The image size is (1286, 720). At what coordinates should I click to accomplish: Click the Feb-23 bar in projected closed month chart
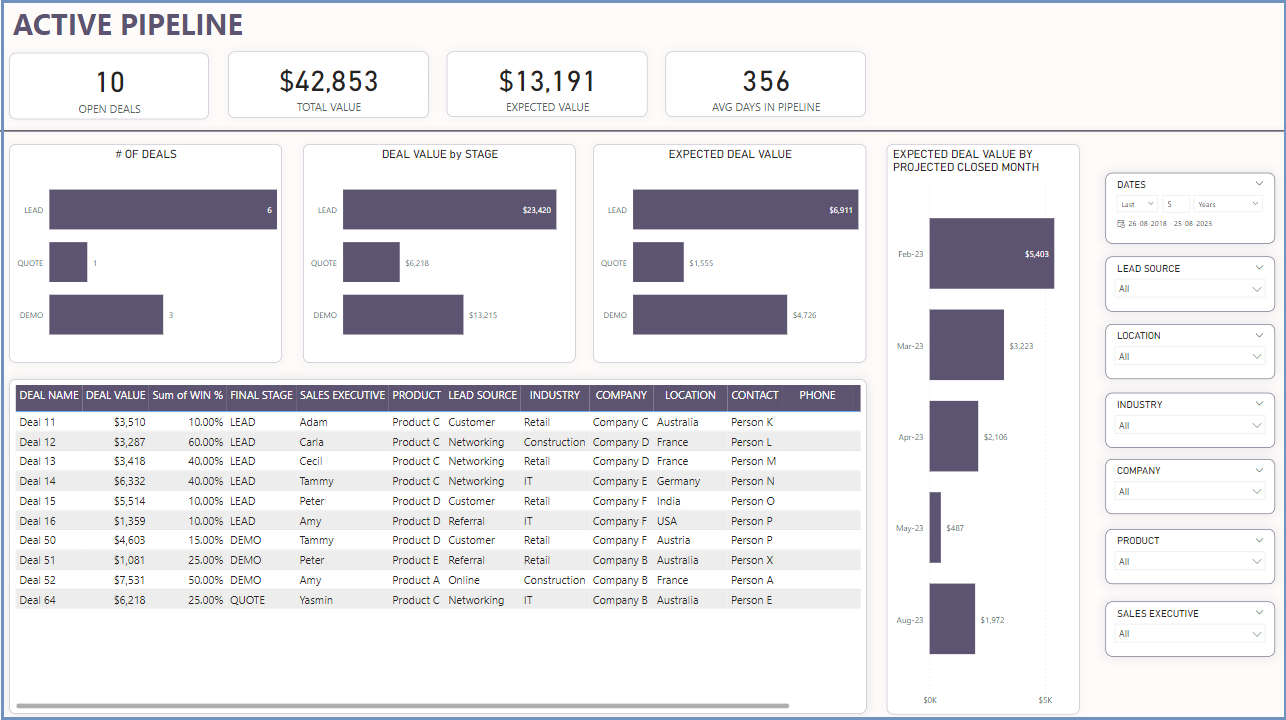point(990,253)
